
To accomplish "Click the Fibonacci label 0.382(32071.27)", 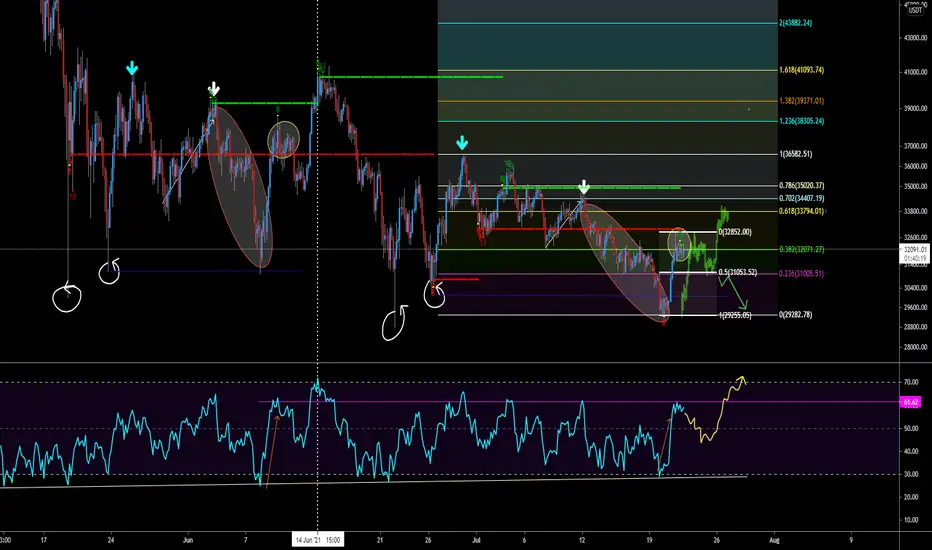I will 801,250.
